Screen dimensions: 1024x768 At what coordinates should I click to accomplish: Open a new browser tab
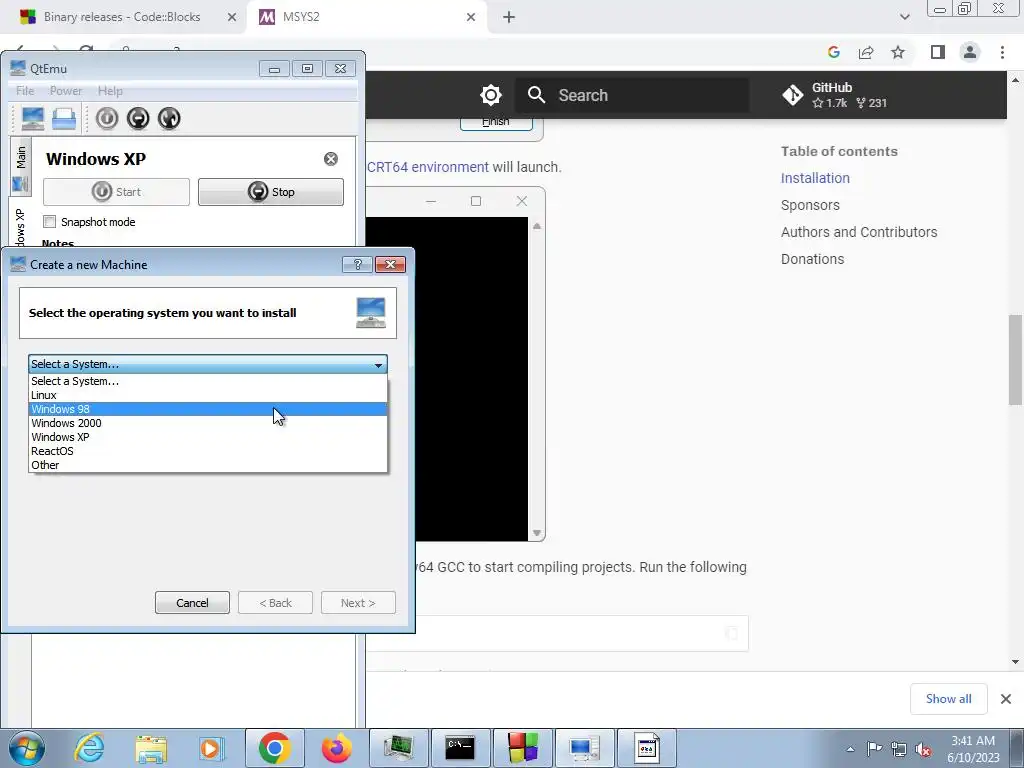509,17
